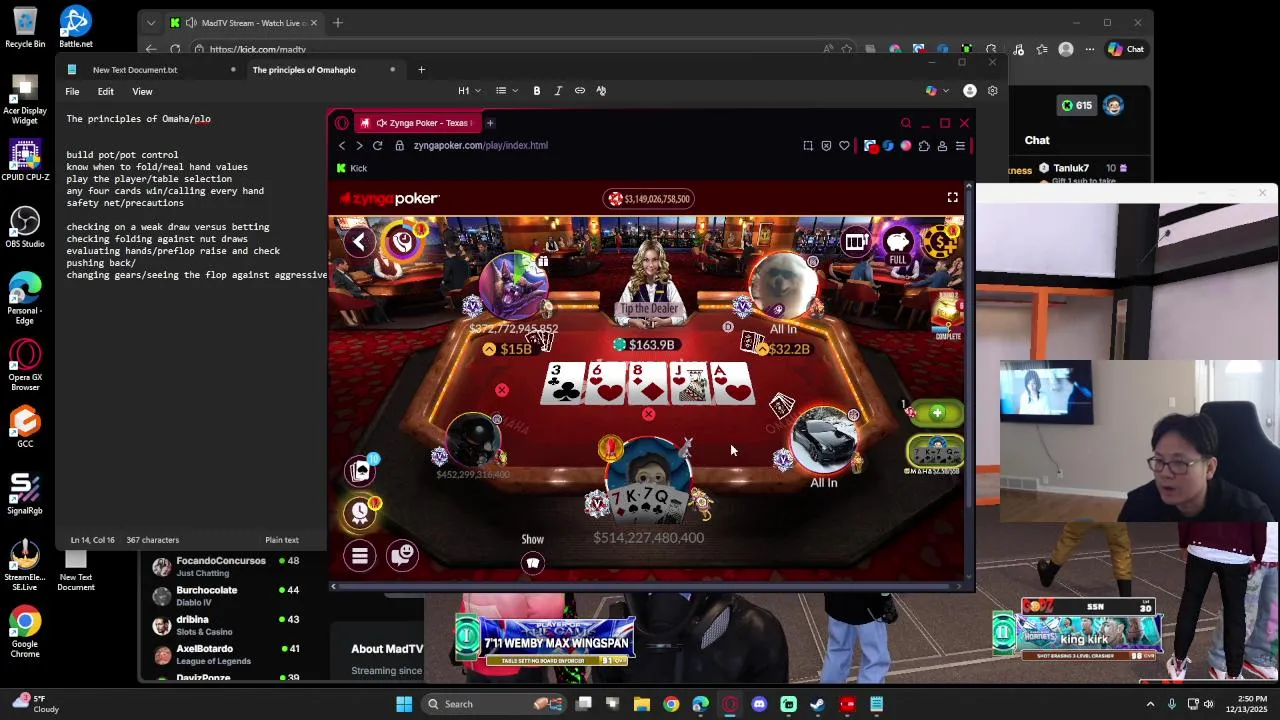1280x720 pixels.
Task: Open the daily challenges badge beside back arrow
Action: pyautogui.click(x=404, y=241)
